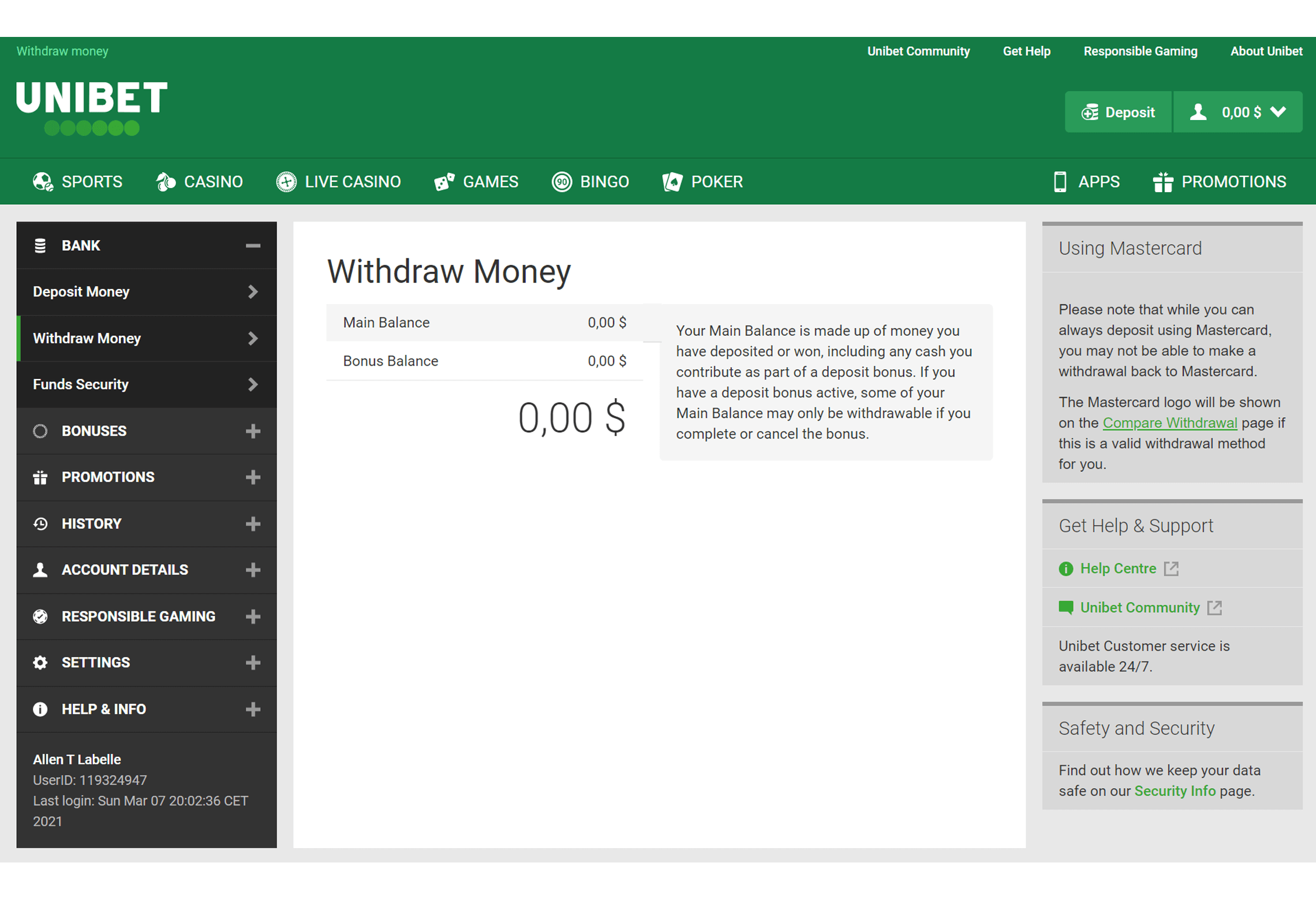Collapse the Bank section with minus
Screen dimensions: 1316x900
pos(253,246)
